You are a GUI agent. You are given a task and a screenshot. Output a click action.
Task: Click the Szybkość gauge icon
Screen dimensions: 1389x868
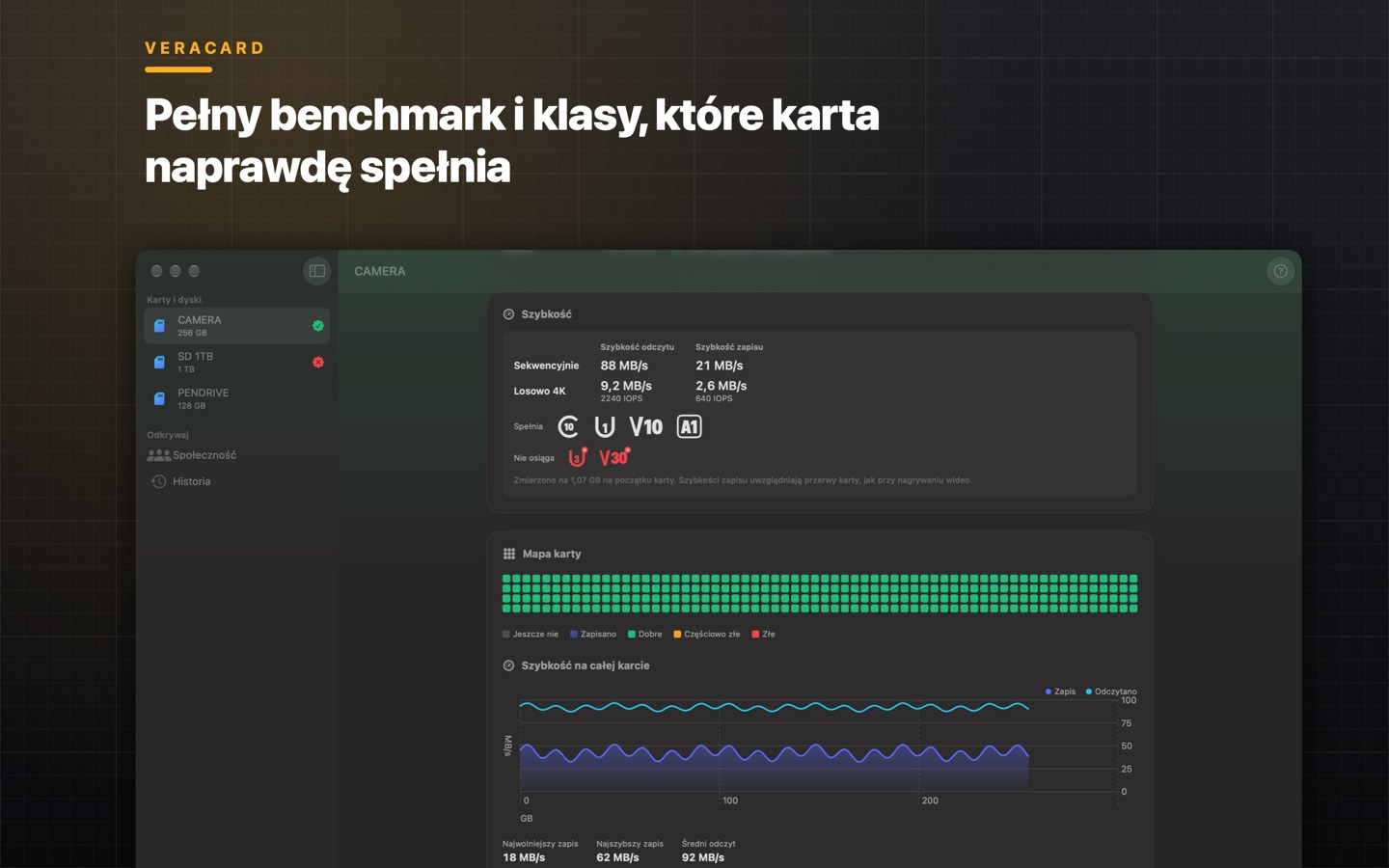pyautogui.click(x=508, y=314)
